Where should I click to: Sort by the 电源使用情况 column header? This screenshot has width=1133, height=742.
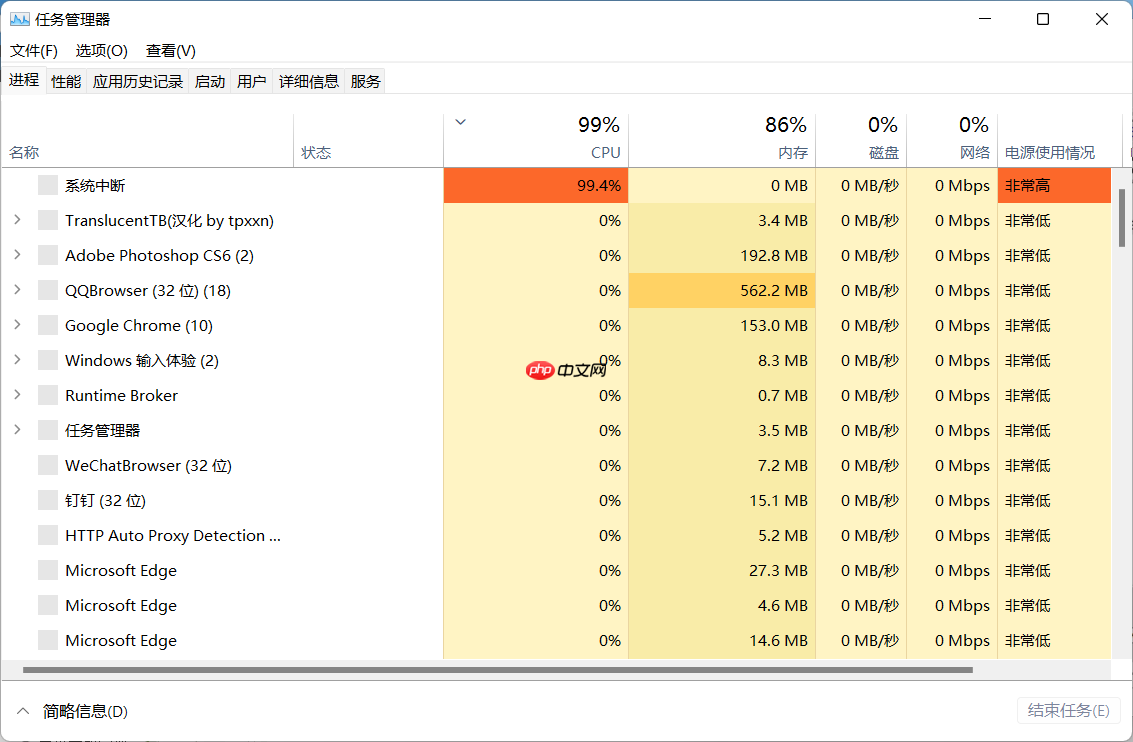(x=1059, y=141)
